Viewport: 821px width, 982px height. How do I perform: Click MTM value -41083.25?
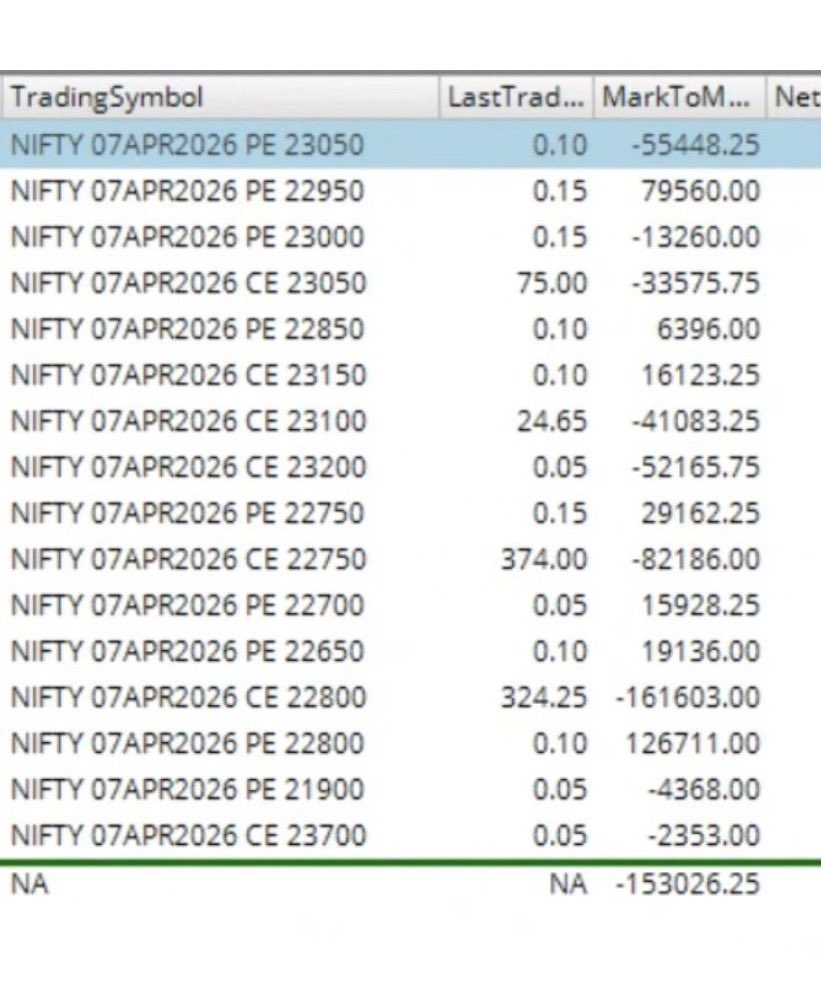(x=695, y=421)
